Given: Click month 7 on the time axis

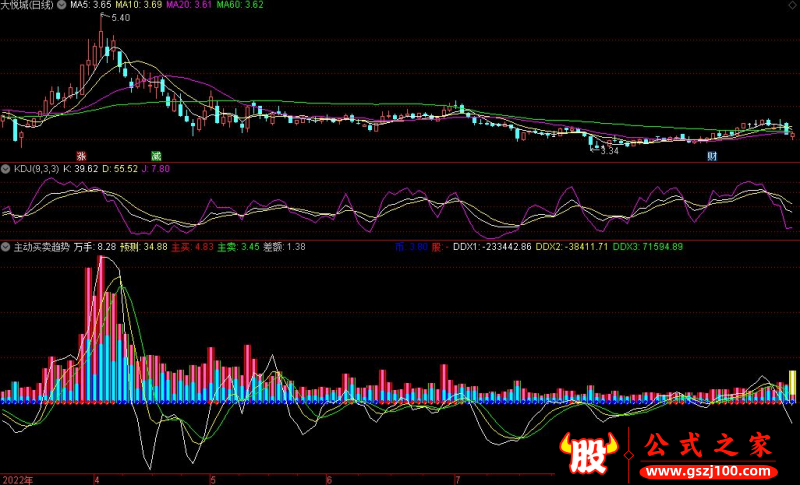Looking at the screenshot, I should click(x=457, y=480).
